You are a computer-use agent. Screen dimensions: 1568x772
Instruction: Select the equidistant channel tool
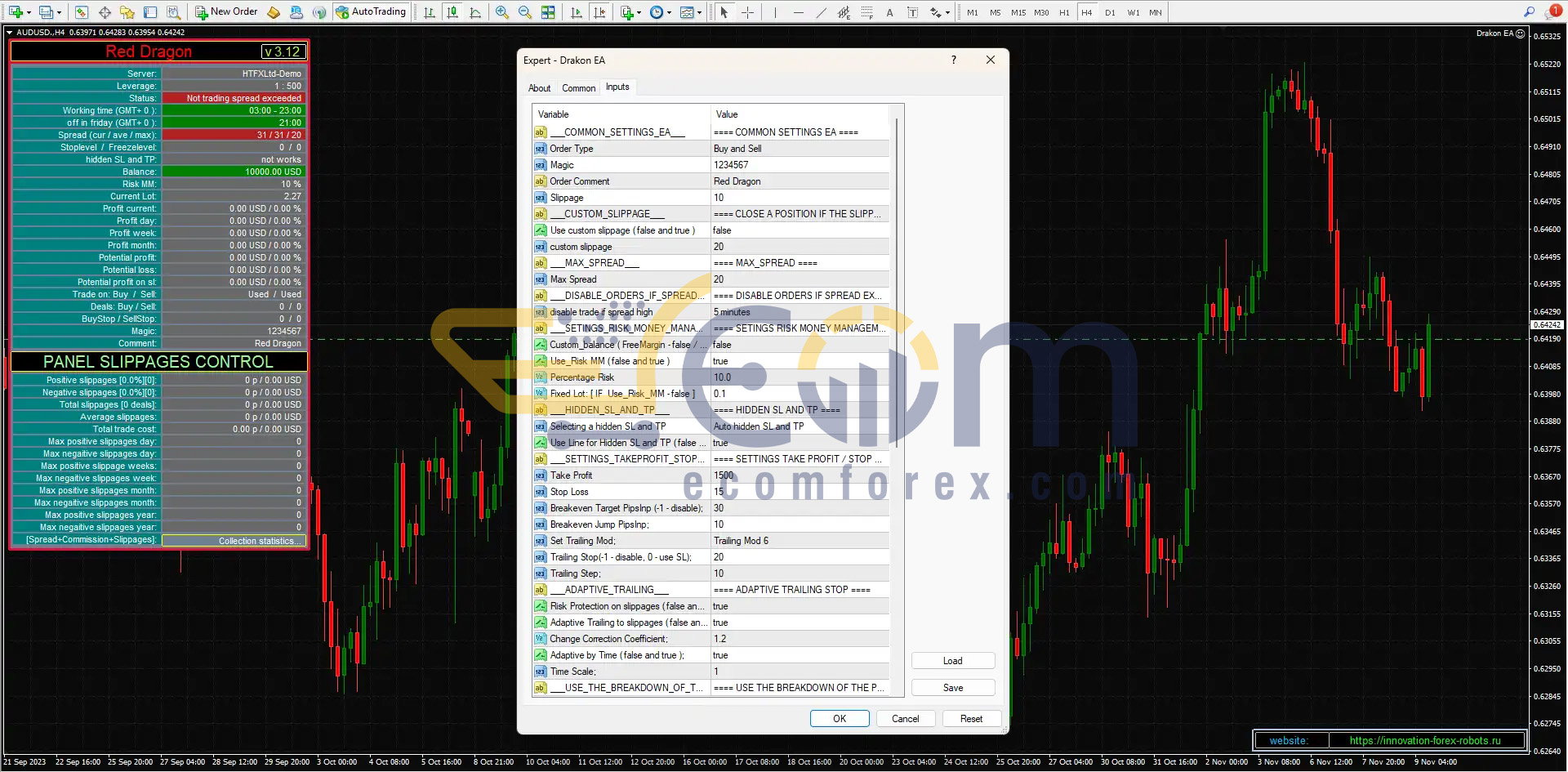tap(844, 12)
